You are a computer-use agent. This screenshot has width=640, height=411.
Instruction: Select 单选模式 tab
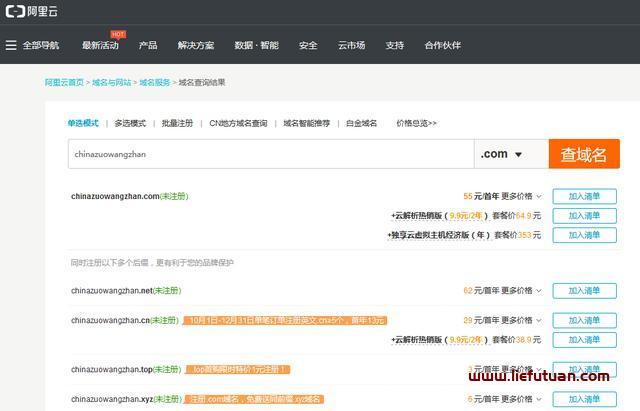(83, 123)
